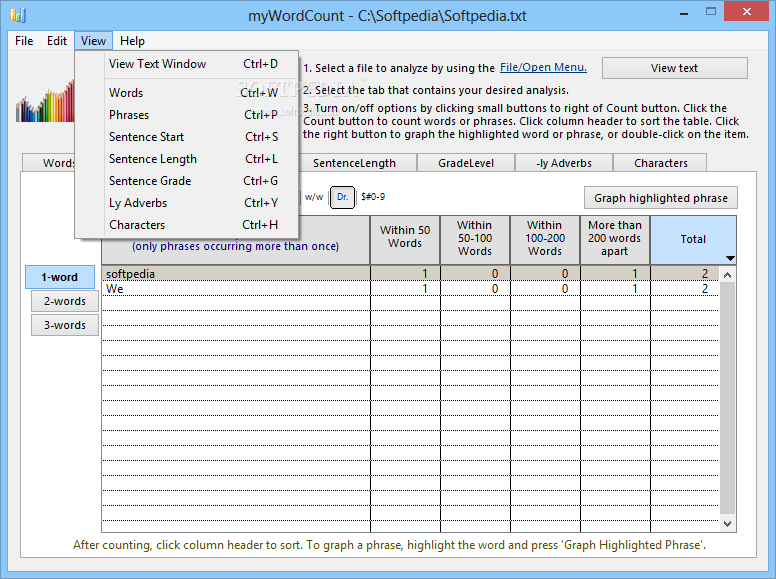Choose Sentence Start from View menu
The image size is (776, 579).
[187, 137]
